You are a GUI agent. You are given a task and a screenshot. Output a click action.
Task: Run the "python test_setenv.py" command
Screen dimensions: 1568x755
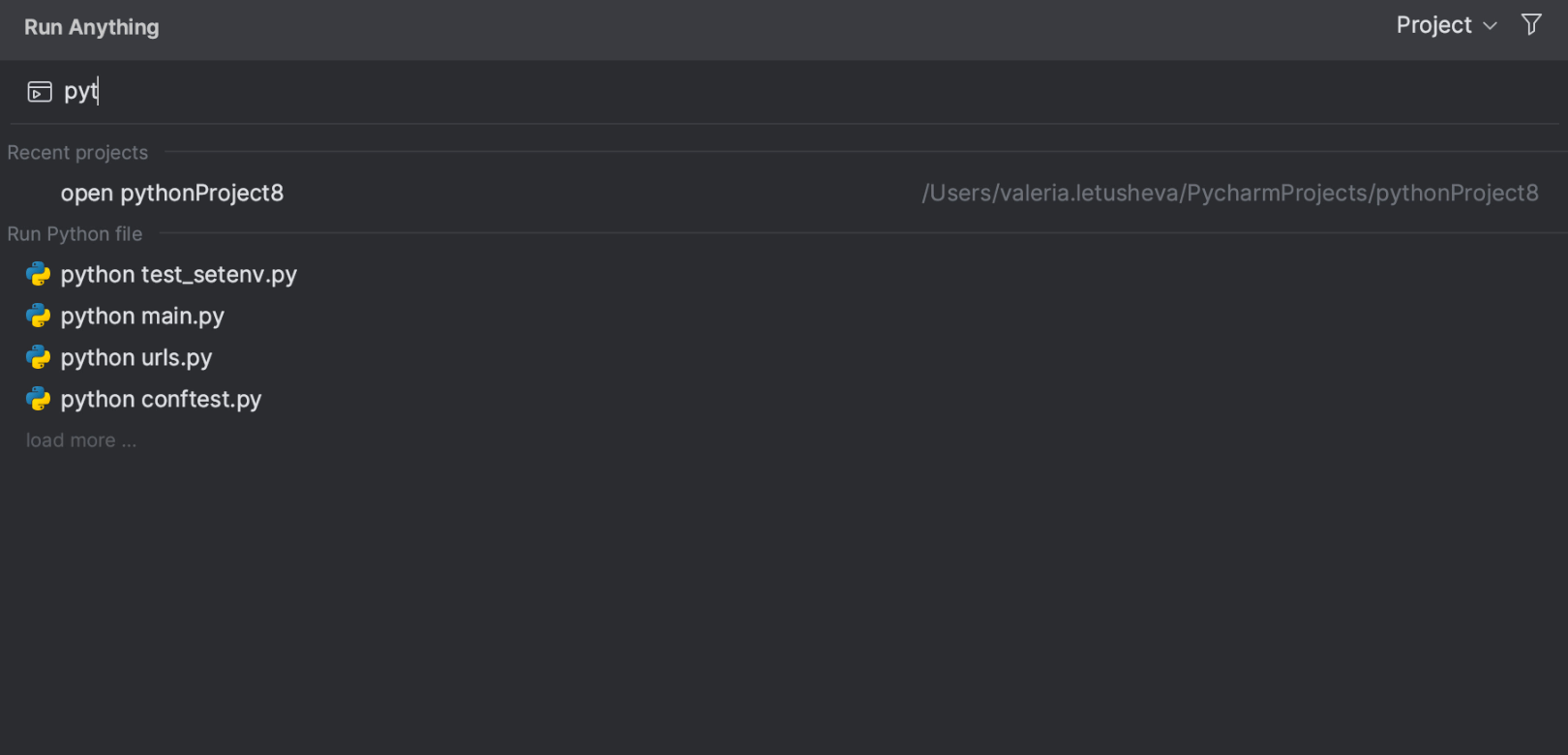tap(179, 275)
